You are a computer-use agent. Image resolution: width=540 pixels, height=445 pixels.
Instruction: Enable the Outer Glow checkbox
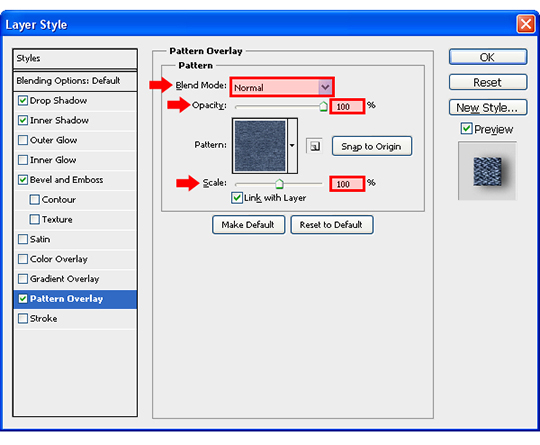(23, 140)
